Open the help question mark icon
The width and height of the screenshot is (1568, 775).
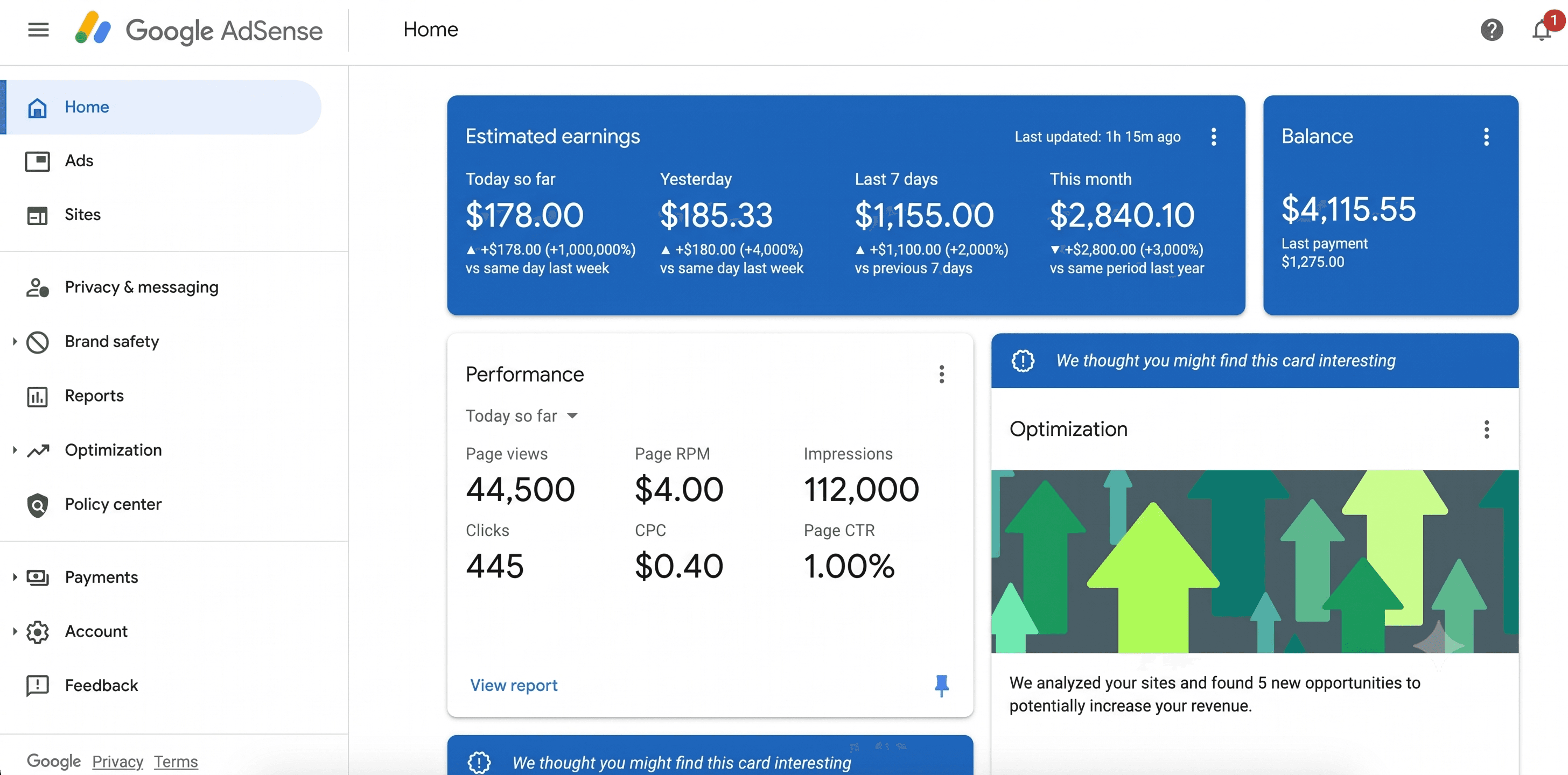1492,30
